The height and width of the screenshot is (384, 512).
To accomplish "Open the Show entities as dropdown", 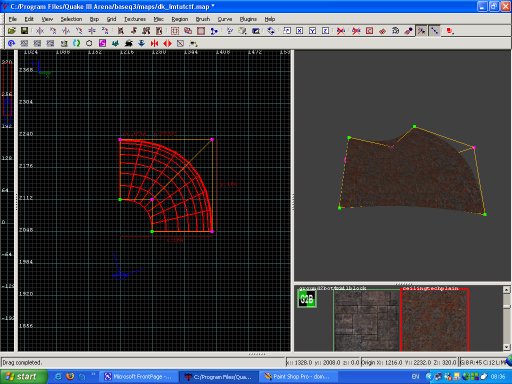I will [x=450, y=31].
